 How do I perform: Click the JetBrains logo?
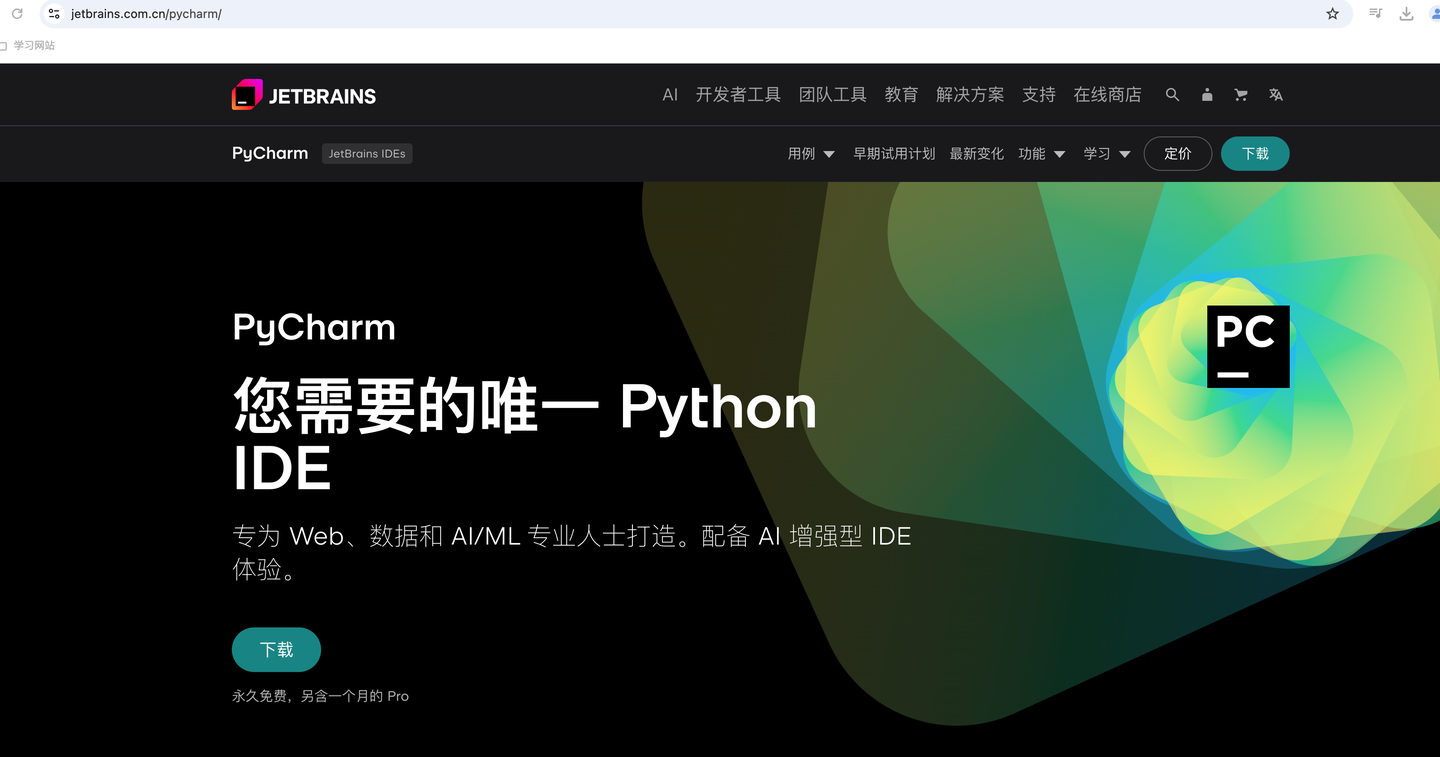[x=304, y=95]
